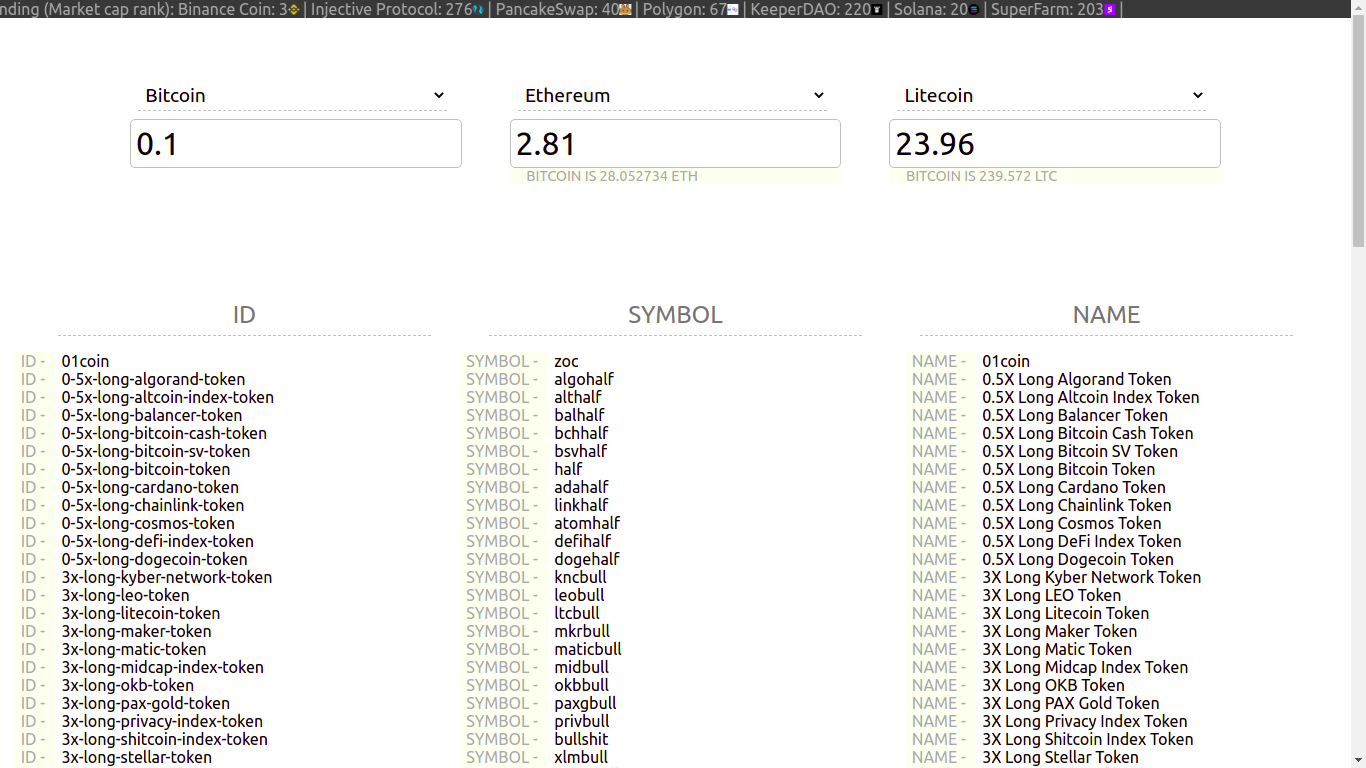Click symbol leobull
Screen dimensions: 1366x768
[x=579, y=596]
